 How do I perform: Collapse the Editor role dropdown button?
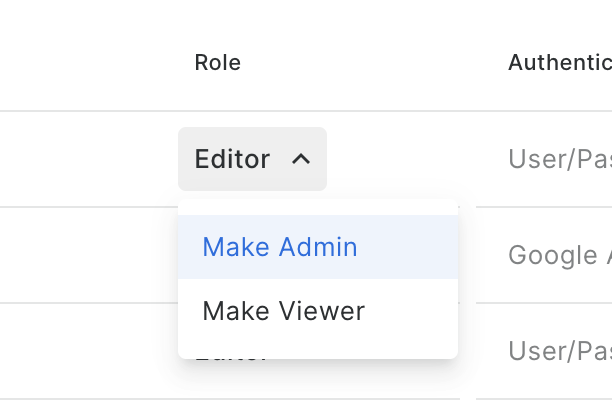tap(252, 159)
